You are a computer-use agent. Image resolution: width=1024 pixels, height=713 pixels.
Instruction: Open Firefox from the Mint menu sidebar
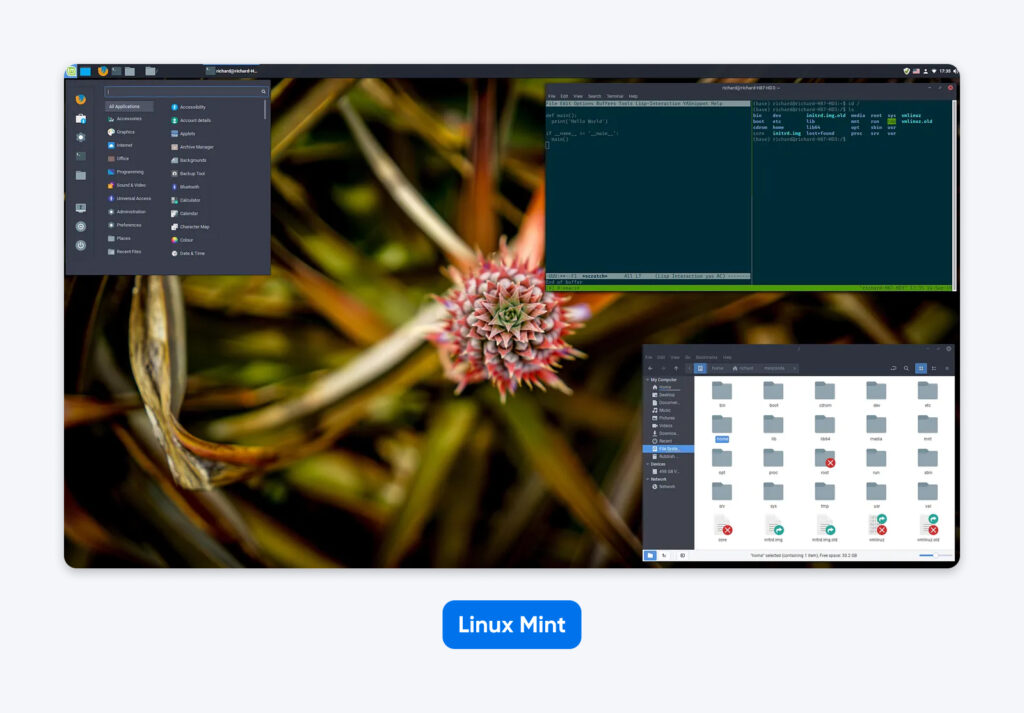coord(79,98)
